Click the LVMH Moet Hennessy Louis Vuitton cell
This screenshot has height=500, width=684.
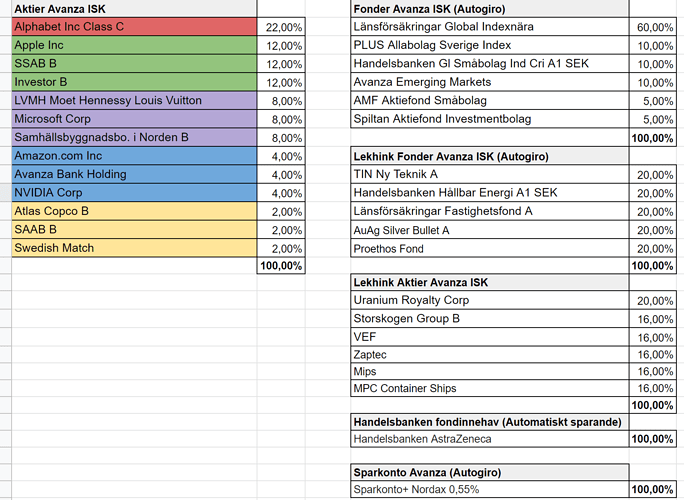133,100
